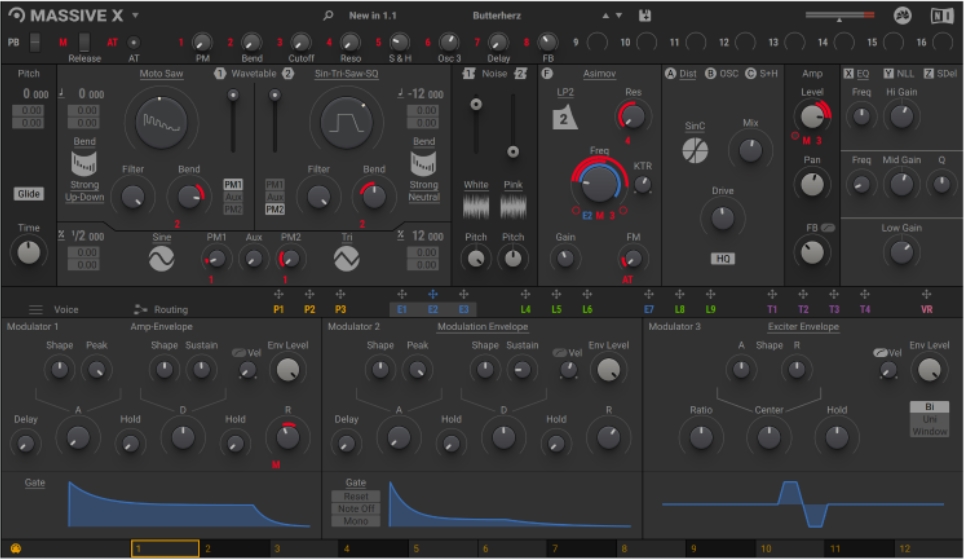964x559 pixels.
Task: Toggle Vel switch in Modulator 1
Action: (239, 352)
